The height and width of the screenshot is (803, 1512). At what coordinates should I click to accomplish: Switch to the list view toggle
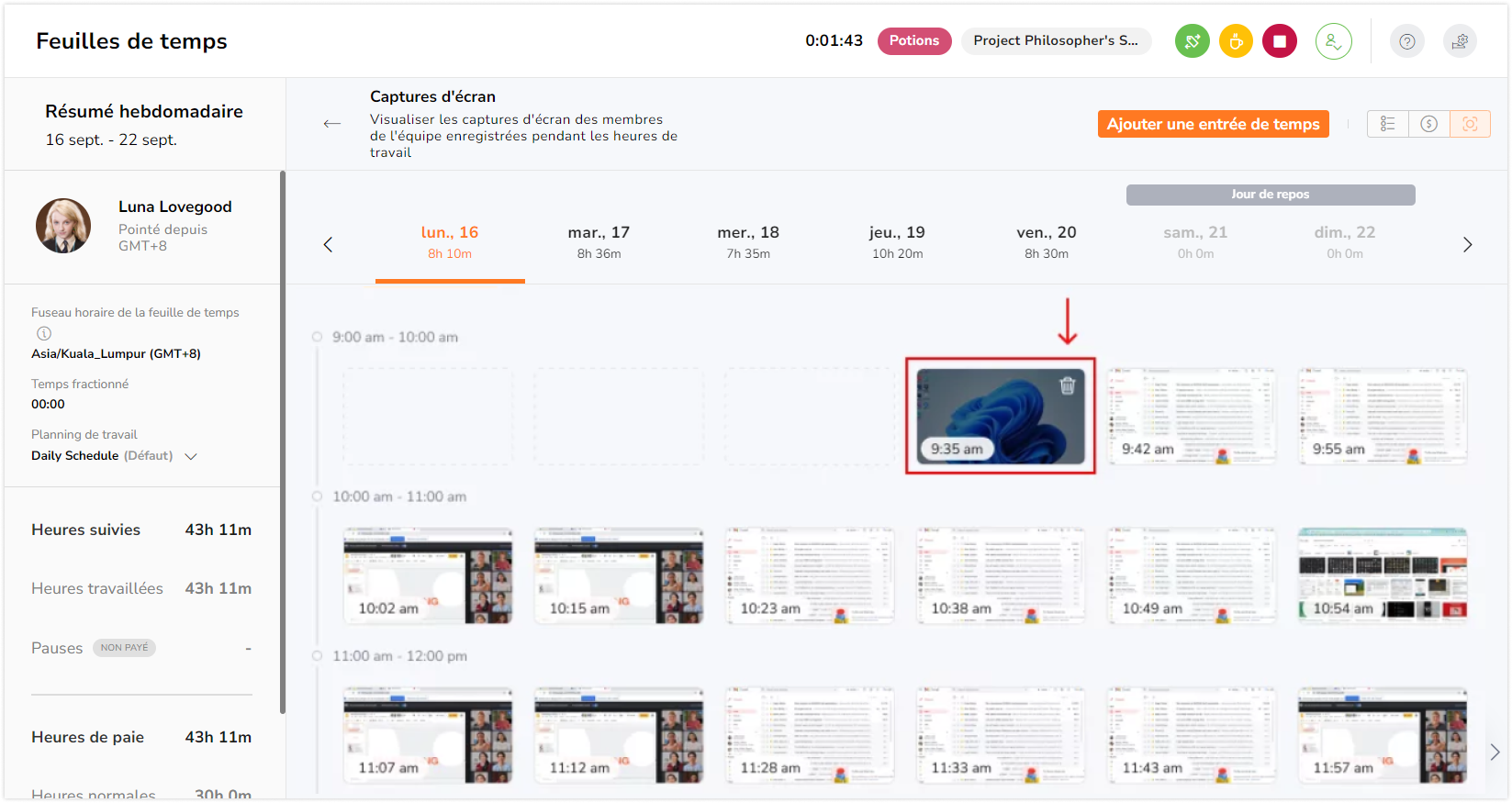pos(1387,124)
